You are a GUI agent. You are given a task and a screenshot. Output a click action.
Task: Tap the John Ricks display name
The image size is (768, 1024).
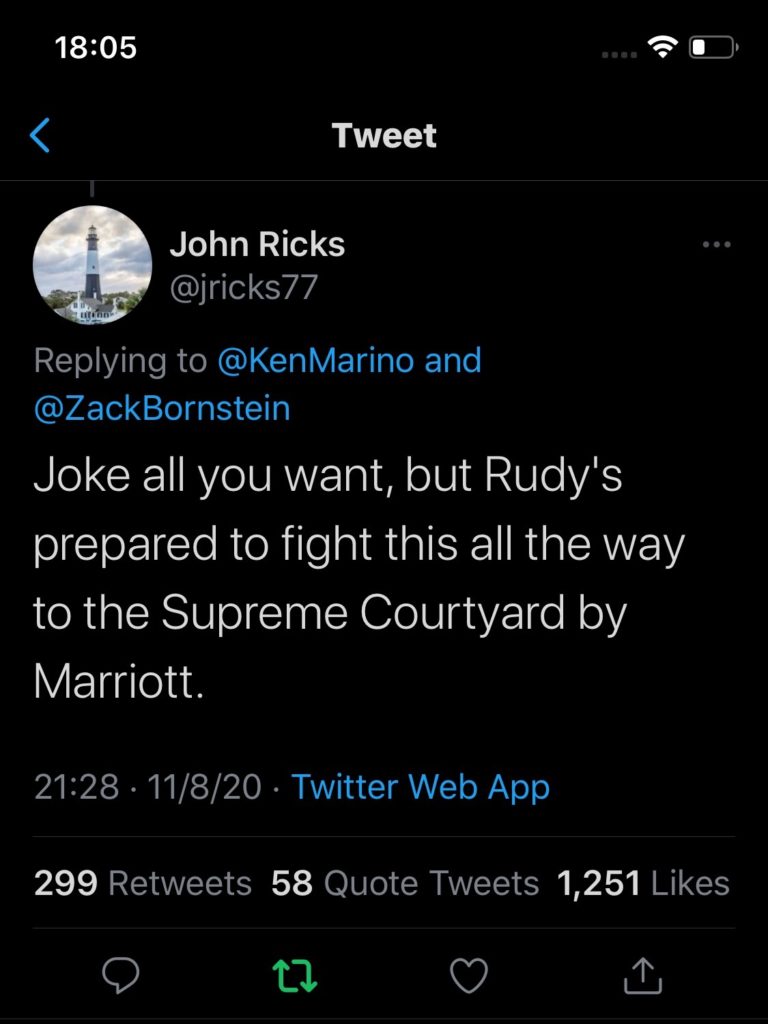pyautogui.click(x=257, y=244)
